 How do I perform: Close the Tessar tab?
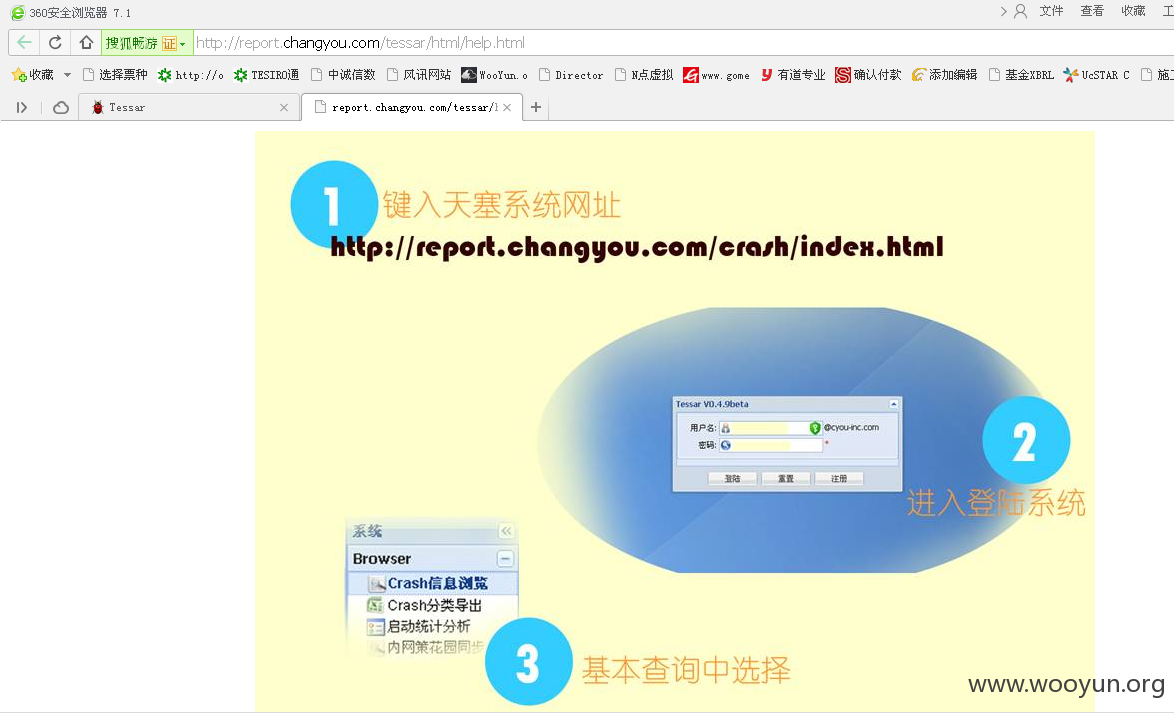(x=284, y=107)
